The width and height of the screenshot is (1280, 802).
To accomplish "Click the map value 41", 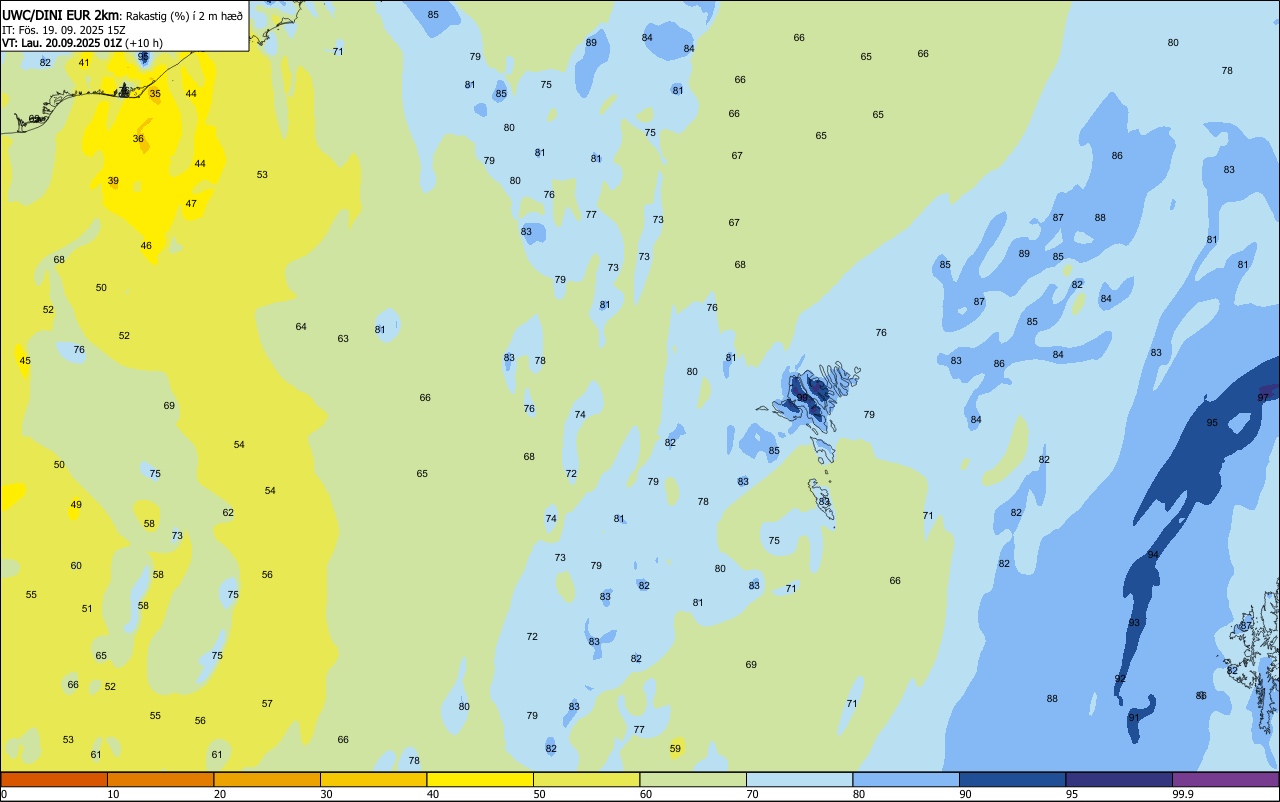I will 84,63.
